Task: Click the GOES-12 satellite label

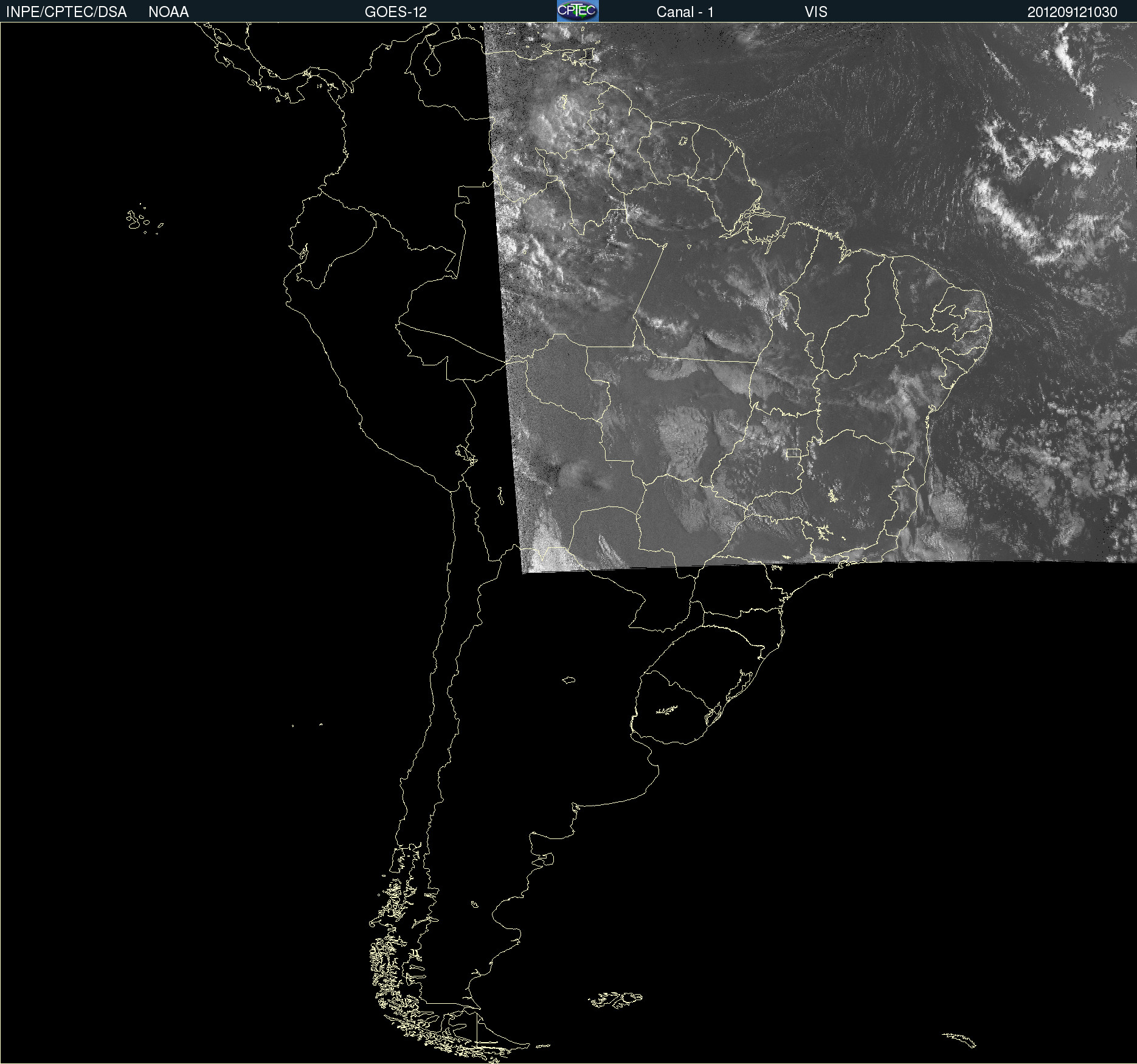Action: click(396, 12)
